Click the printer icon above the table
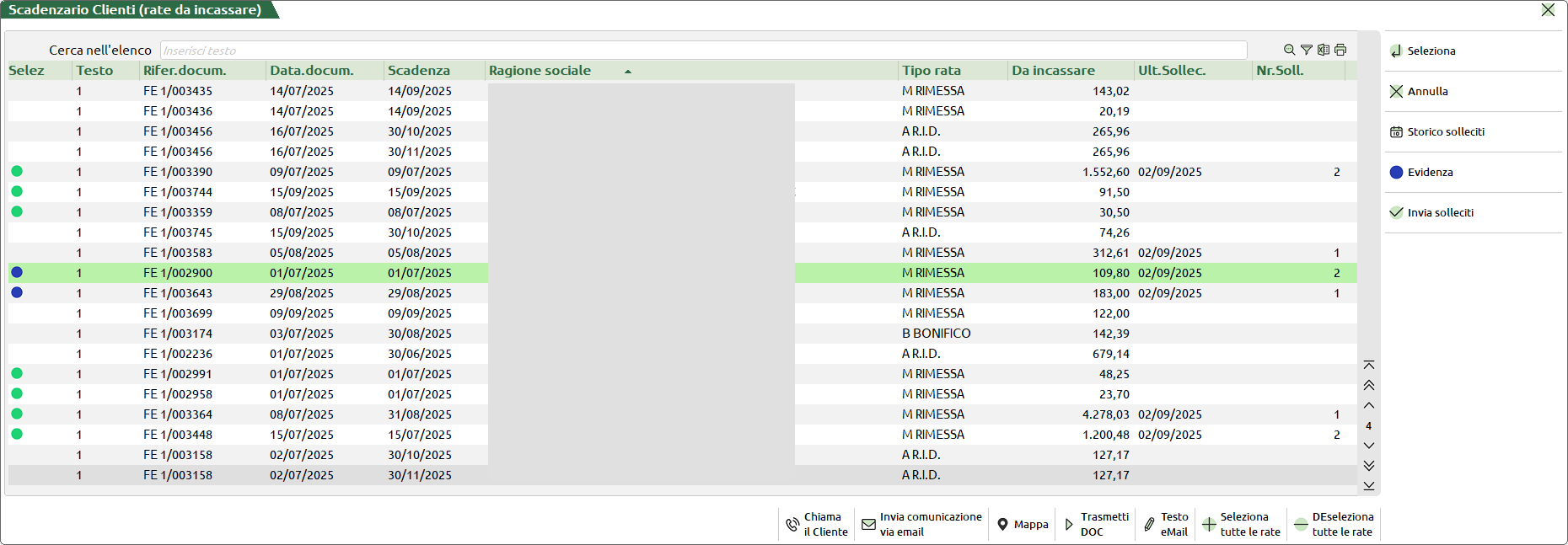This screenshot has width=1568, height=545. coord(1340,50)
